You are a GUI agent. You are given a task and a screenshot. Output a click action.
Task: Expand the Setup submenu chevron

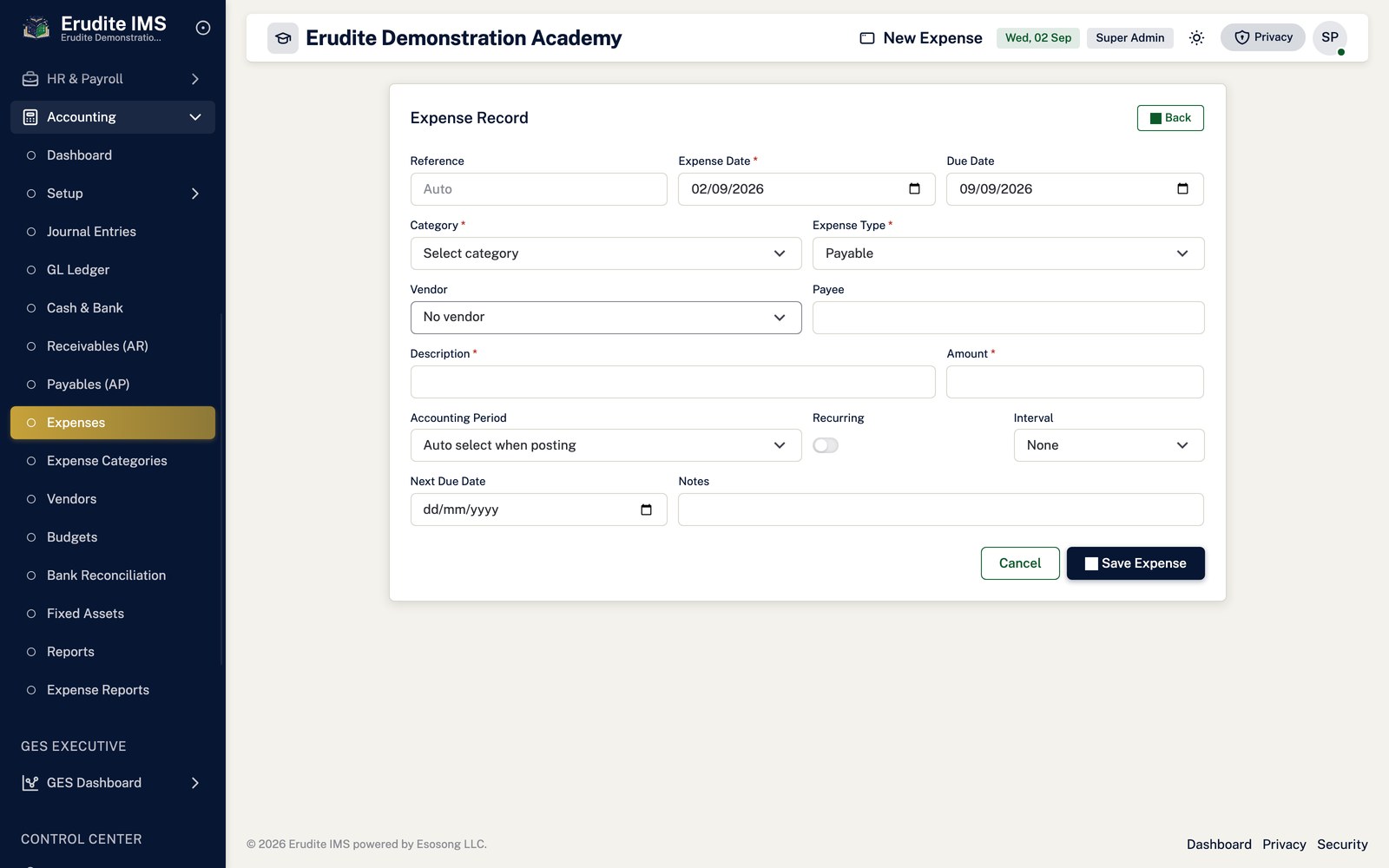(x=195, y=194)
